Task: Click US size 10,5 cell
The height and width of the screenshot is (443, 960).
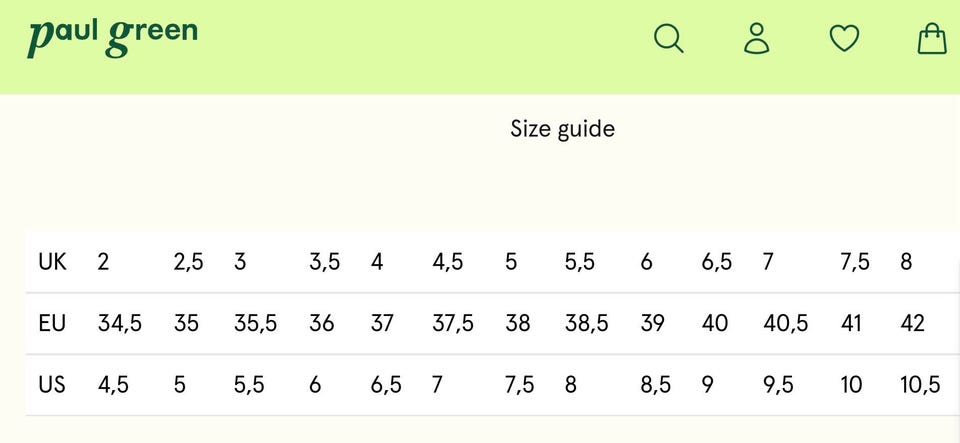Action: point(920,384)
